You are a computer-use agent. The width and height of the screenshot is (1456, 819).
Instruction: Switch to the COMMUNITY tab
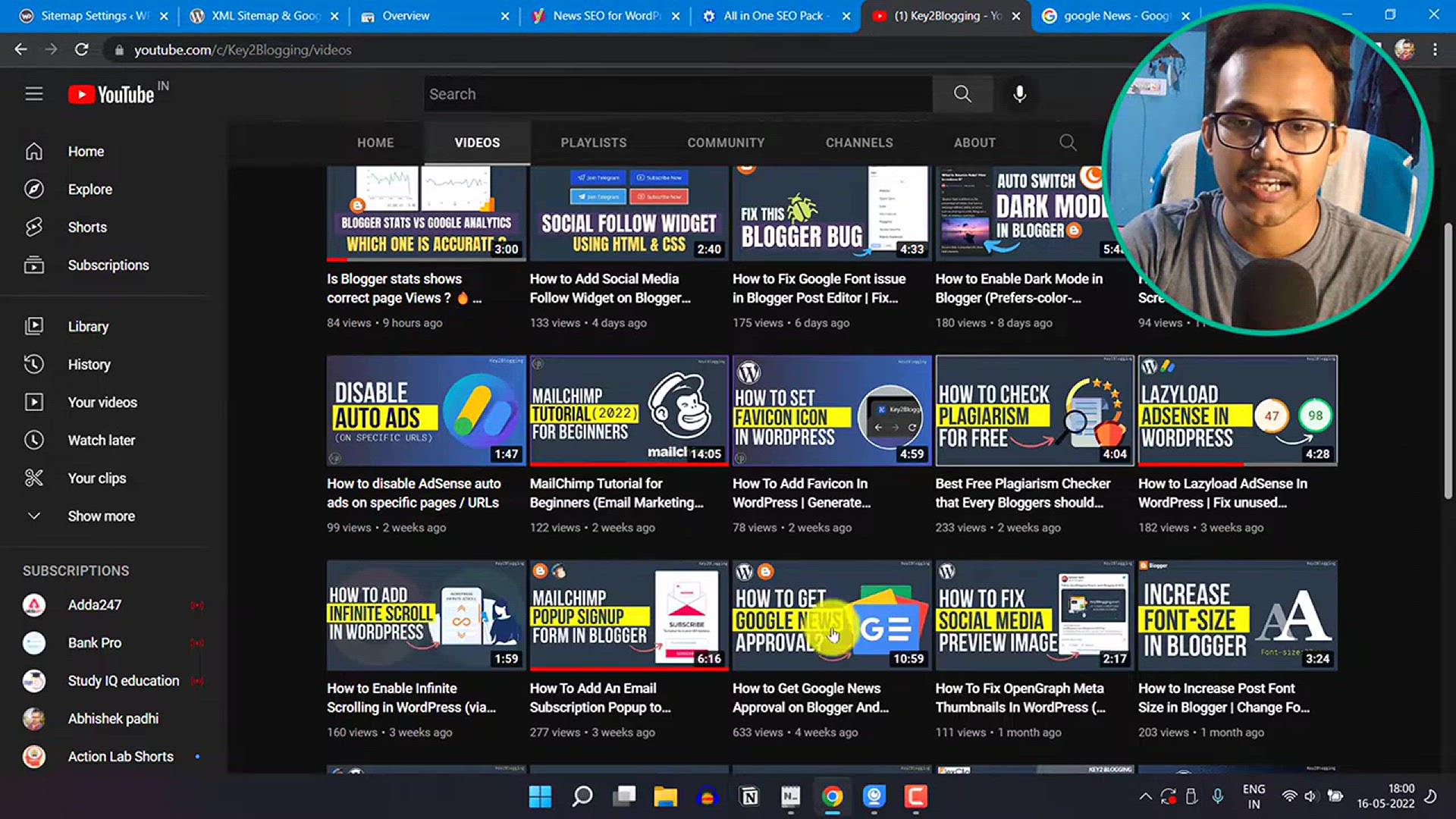(726, 143)
